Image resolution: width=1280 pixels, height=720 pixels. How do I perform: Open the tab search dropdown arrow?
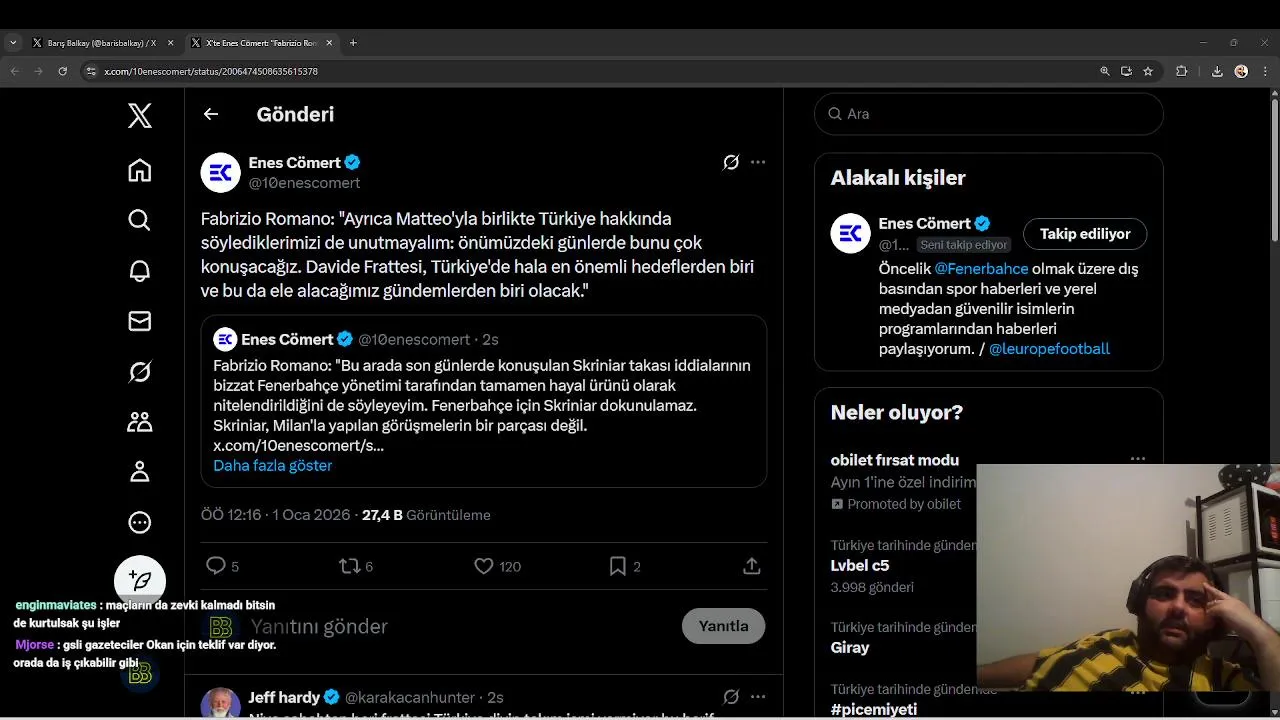click(x=12, y=43)
